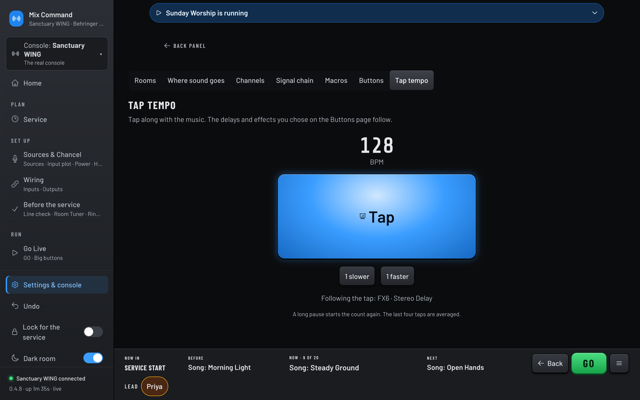Click the Home house icon
Screen dimensions: 640x400
15,83
